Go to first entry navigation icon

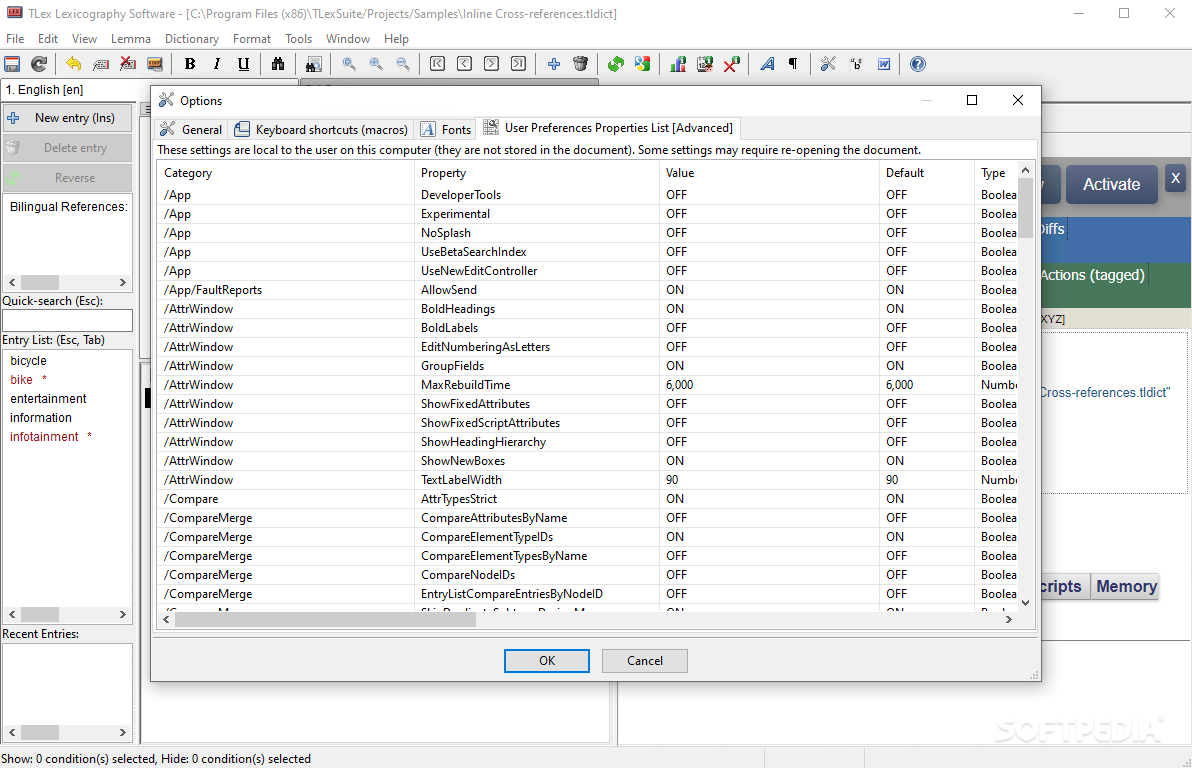[437, 65]
